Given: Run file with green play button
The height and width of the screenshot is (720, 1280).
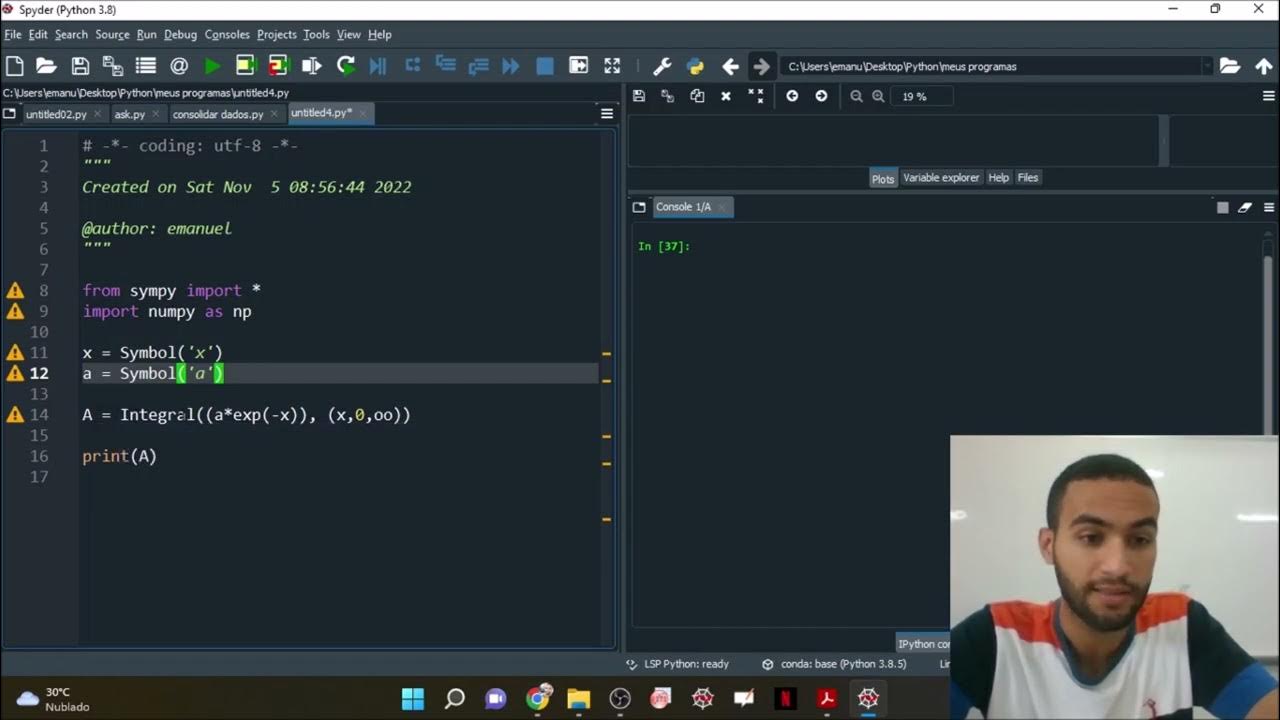Looking at the screenshot, I should coord(212,66).
